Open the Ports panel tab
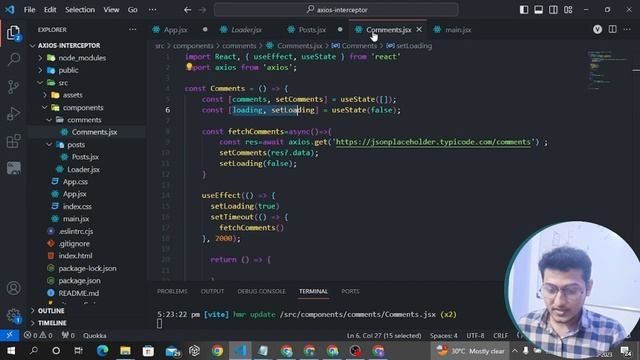Viewport: 640px width, 360px height. (350, 291)
